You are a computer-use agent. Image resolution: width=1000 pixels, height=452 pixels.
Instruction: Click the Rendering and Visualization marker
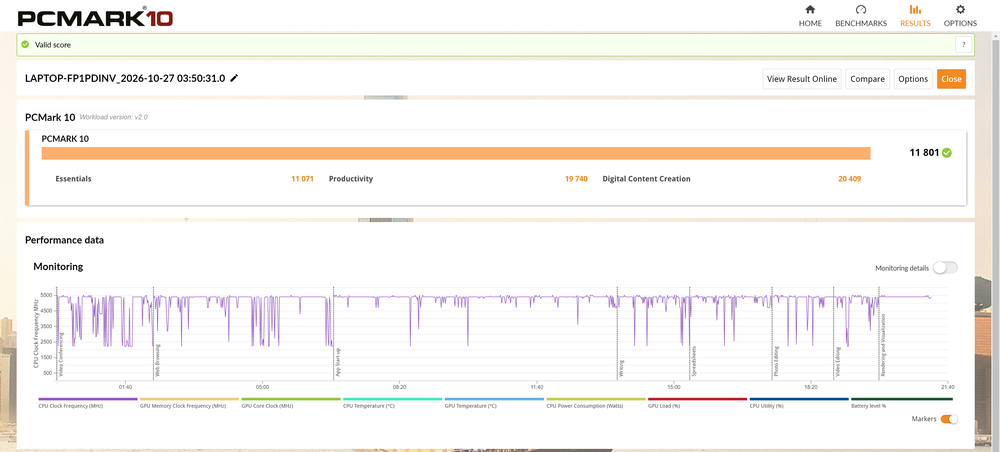pos(883,346)
